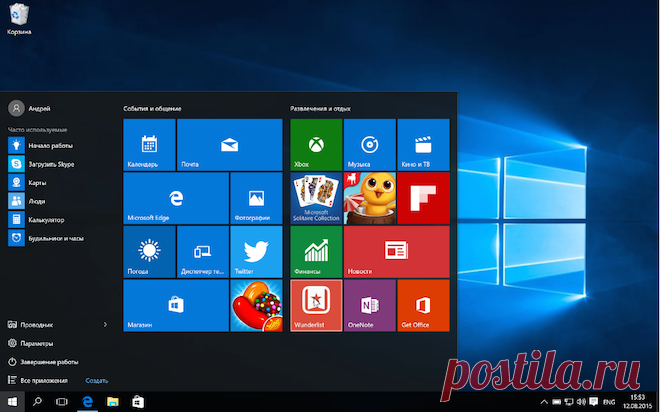Open the Погода weather tile

[149, 252]
